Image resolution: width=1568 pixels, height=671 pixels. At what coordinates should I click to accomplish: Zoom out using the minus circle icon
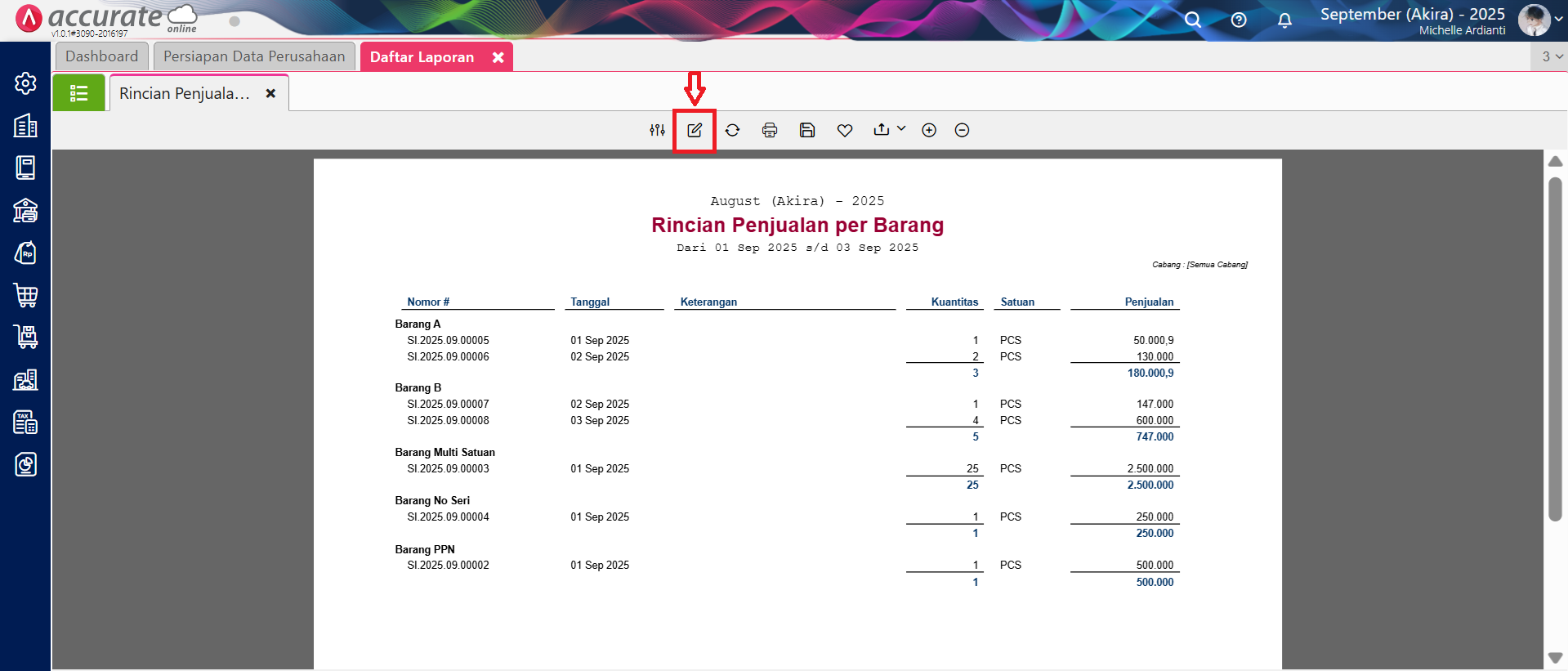(962, 130)
